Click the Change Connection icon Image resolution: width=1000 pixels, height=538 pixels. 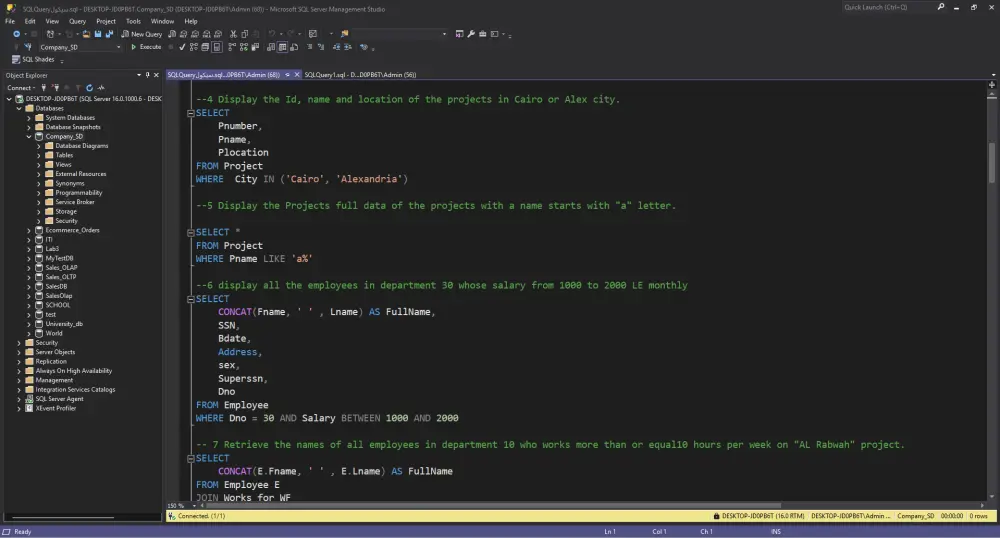[x=28, y=47]
